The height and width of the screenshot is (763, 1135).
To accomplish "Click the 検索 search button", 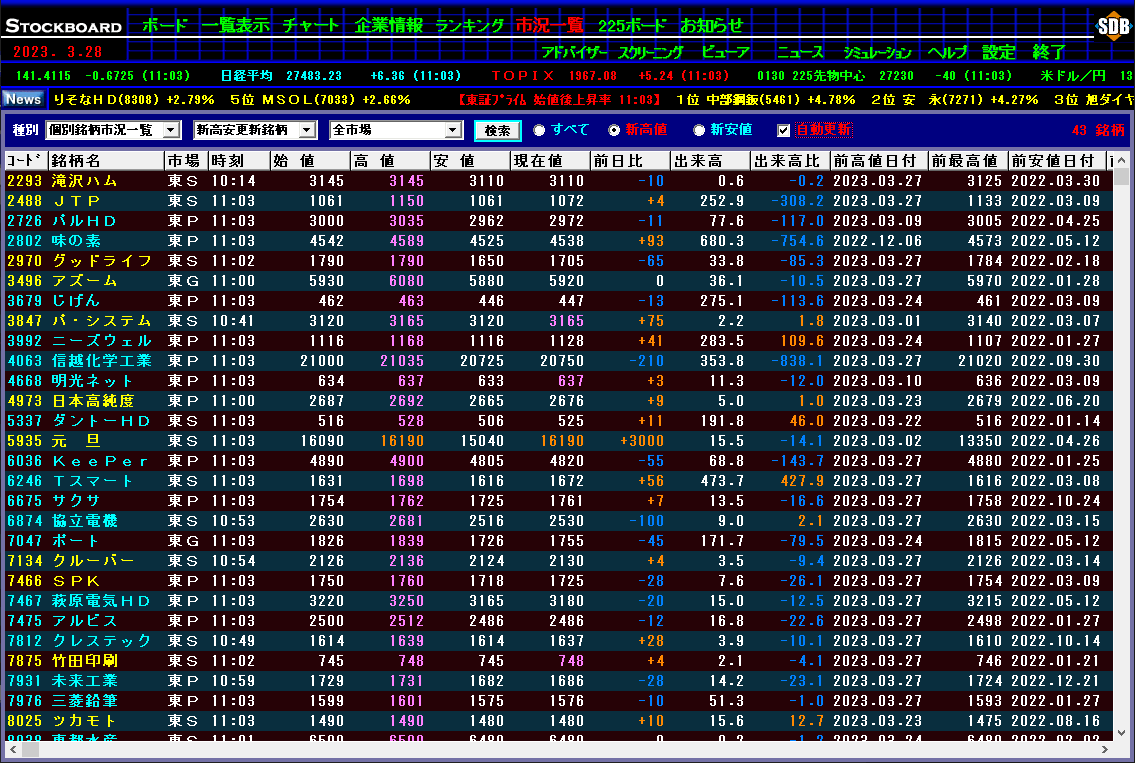I will (497, 130).
